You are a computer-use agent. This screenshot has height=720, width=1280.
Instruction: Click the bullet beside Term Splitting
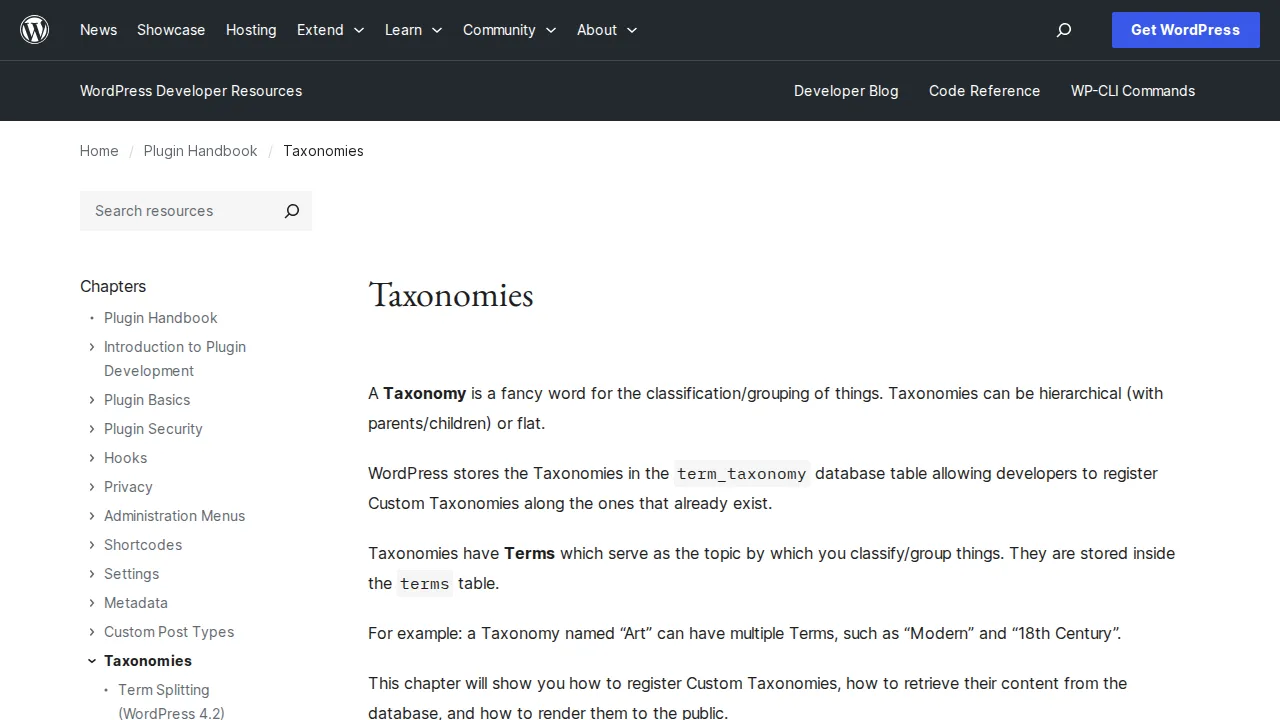click(105, 690)
